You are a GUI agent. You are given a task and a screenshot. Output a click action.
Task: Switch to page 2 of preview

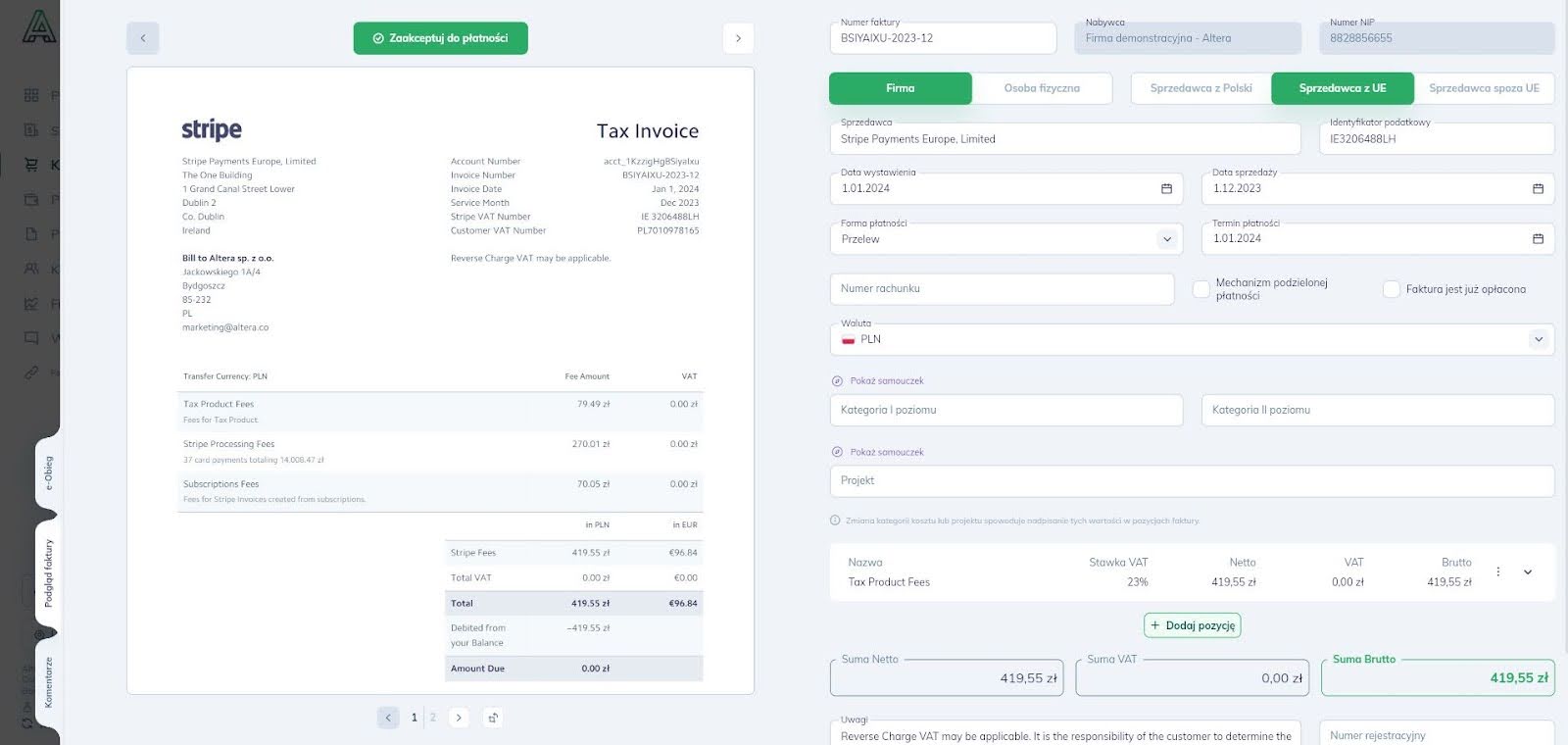click(433, 718)
